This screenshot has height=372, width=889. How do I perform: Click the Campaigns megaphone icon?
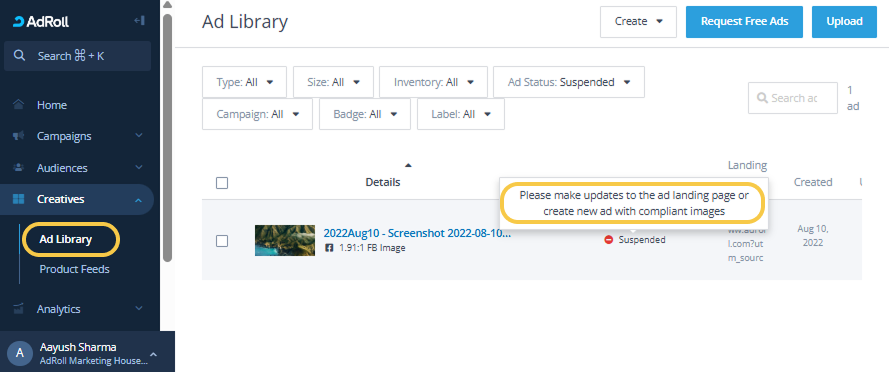pyautogui.click(x=19, y=136)
